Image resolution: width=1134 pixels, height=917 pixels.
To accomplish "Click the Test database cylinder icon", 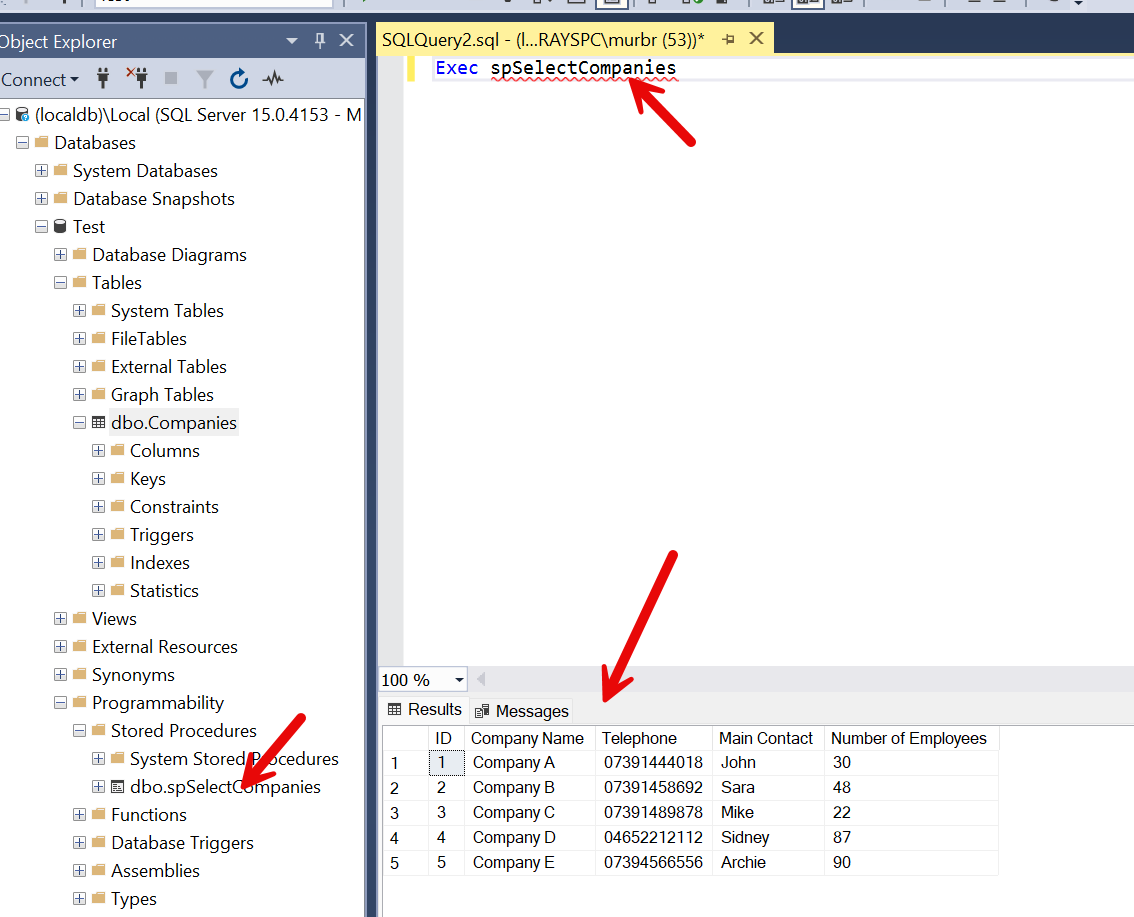I will [60, 226].
